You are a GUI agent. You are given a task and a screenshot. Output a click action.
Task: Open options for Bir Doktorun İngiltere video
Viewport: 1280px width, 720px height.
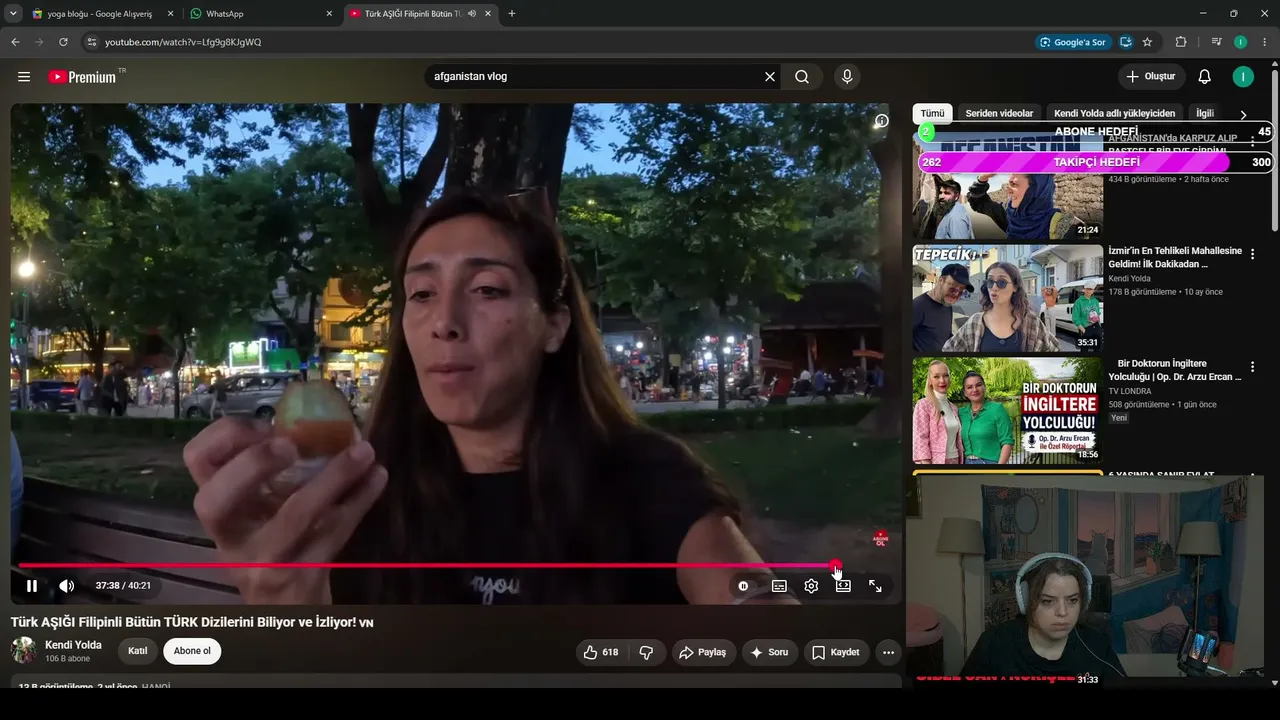[x=1252, y=367]
